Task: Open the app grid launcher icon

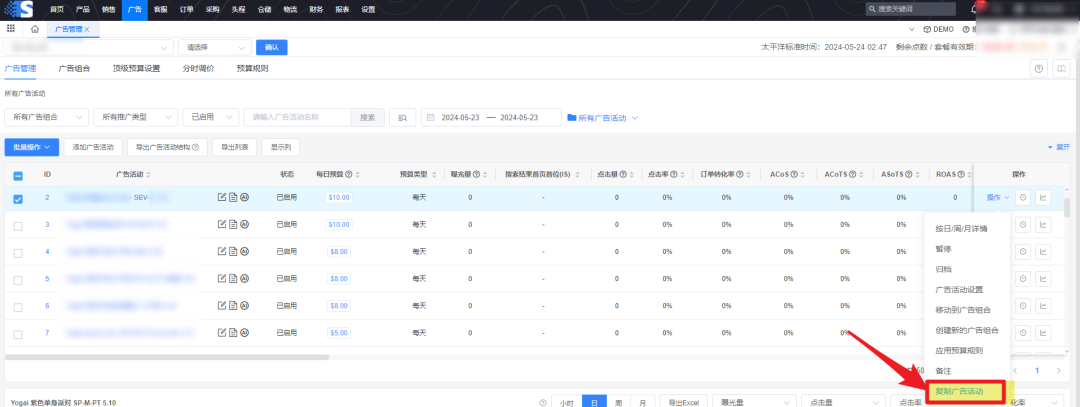Action: (x=10, y=29)
